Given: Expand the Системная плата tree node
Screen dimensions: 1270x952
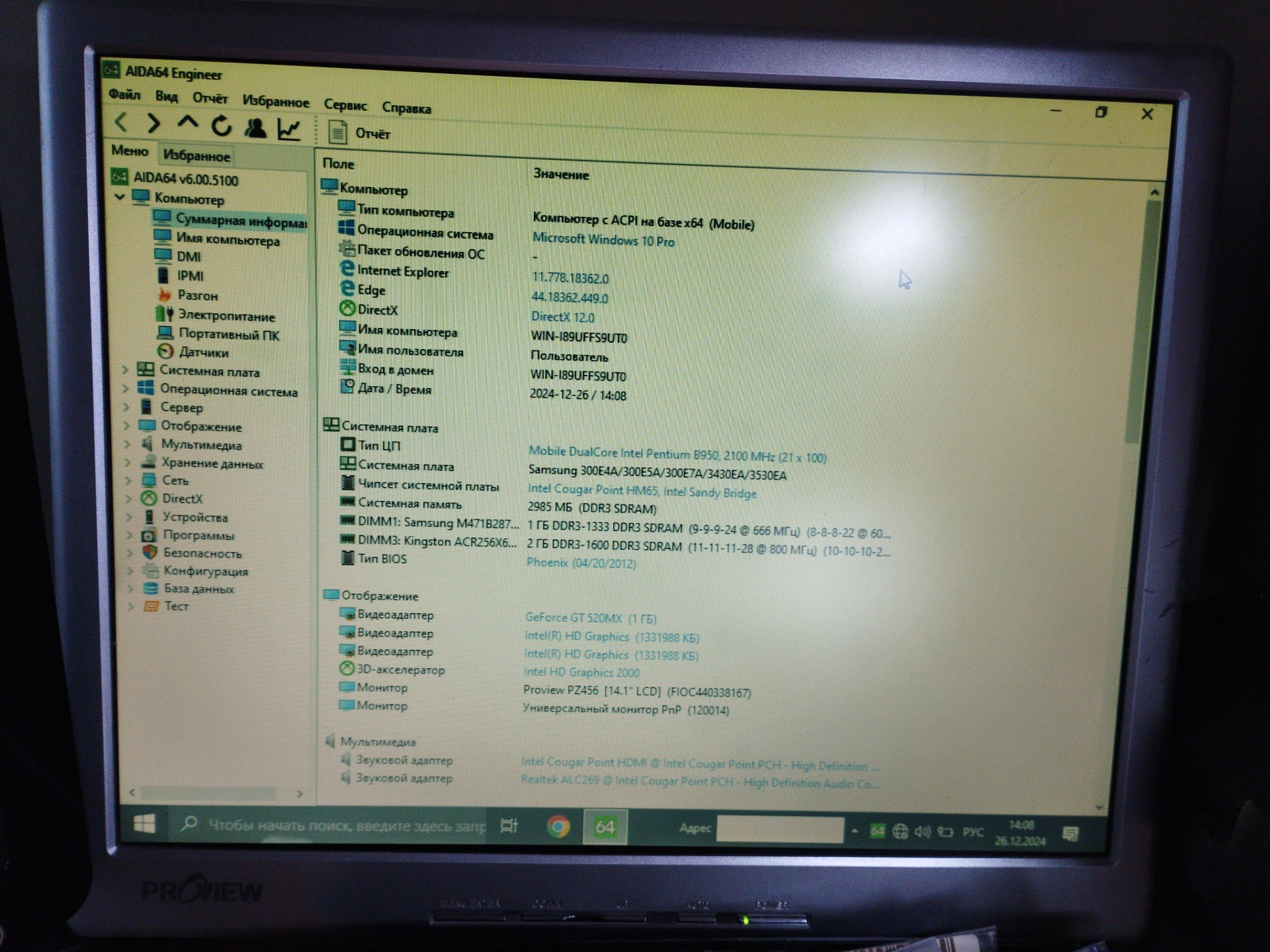Looking at the screenshot, I should click(x=125, y=370).
